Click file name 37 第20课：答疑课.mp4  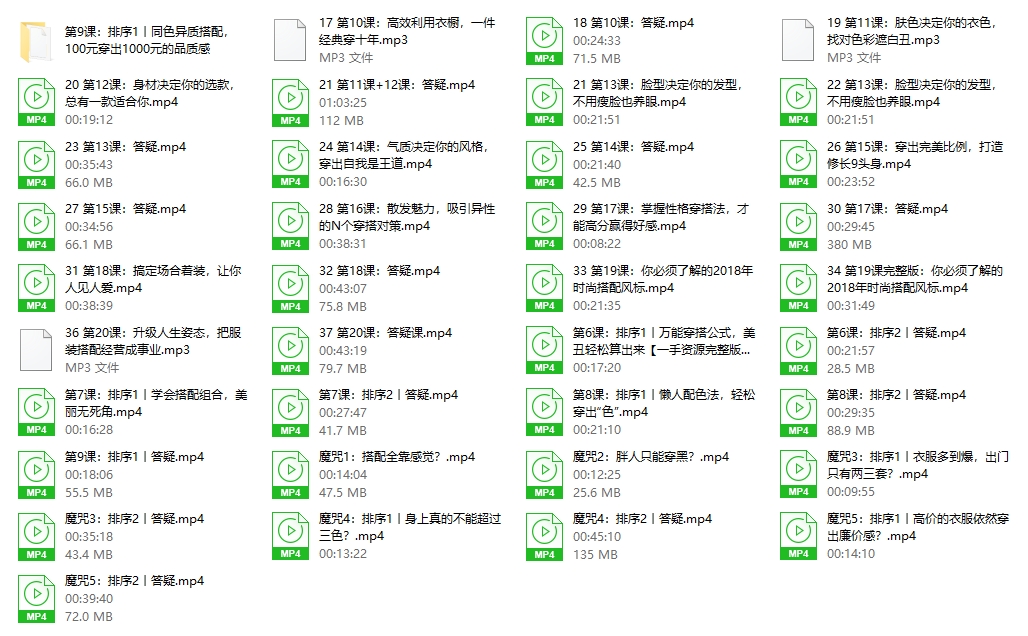tap(385, 333)
